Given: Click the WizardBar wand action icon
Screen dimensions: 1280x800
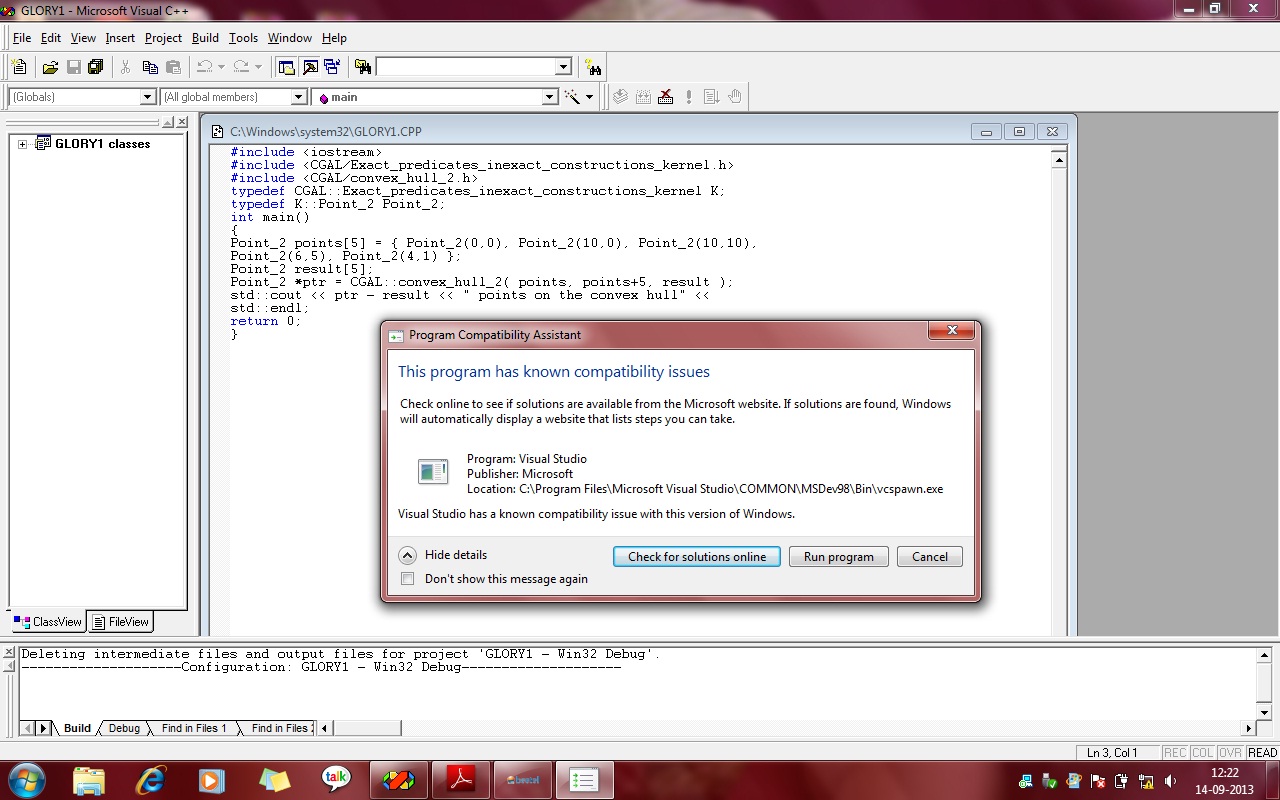Looking at the screenshot, I should (x=573, y=97).
